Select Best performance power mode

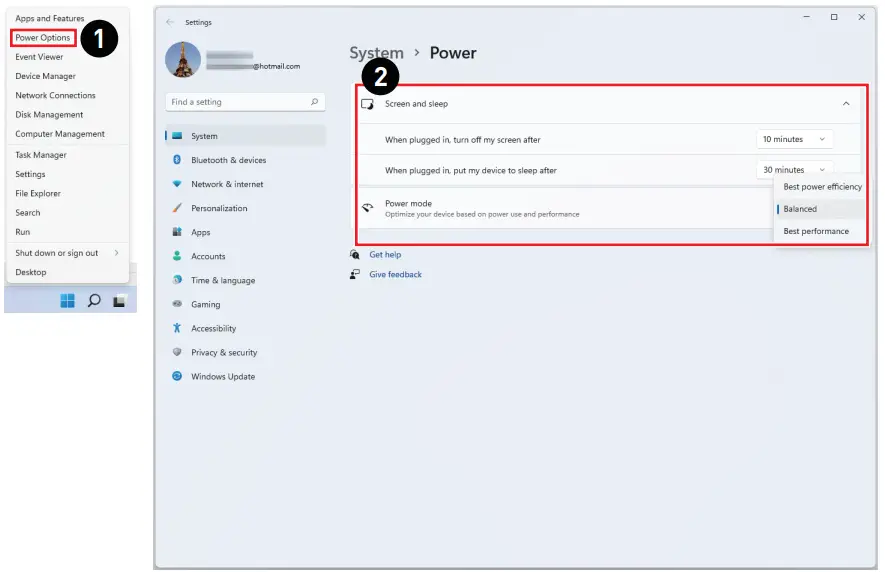(x=816, y=231)
